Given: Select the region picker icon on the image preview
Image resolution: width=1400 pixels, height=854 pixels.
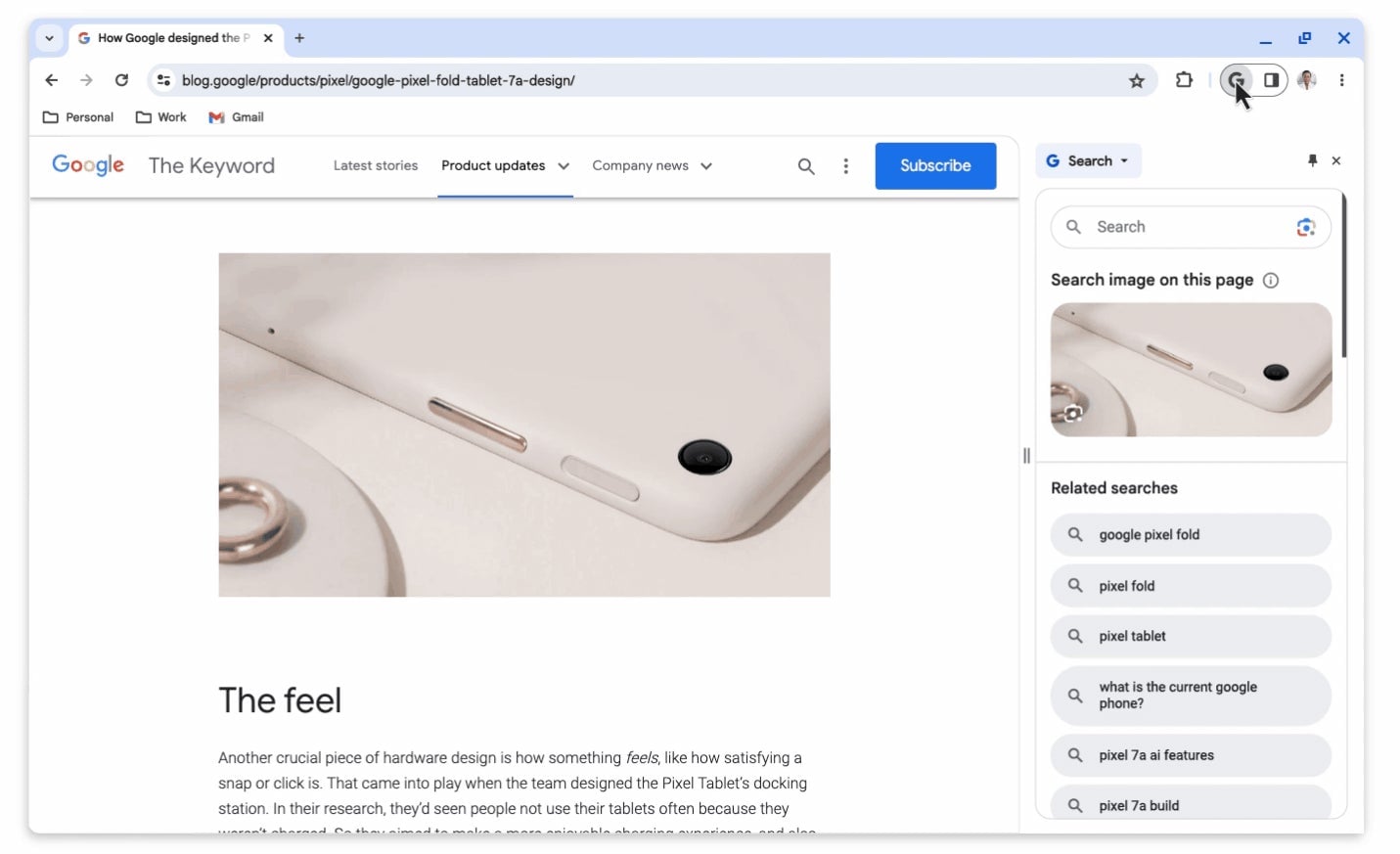Looking at the screenshot, I should 1072,413.
